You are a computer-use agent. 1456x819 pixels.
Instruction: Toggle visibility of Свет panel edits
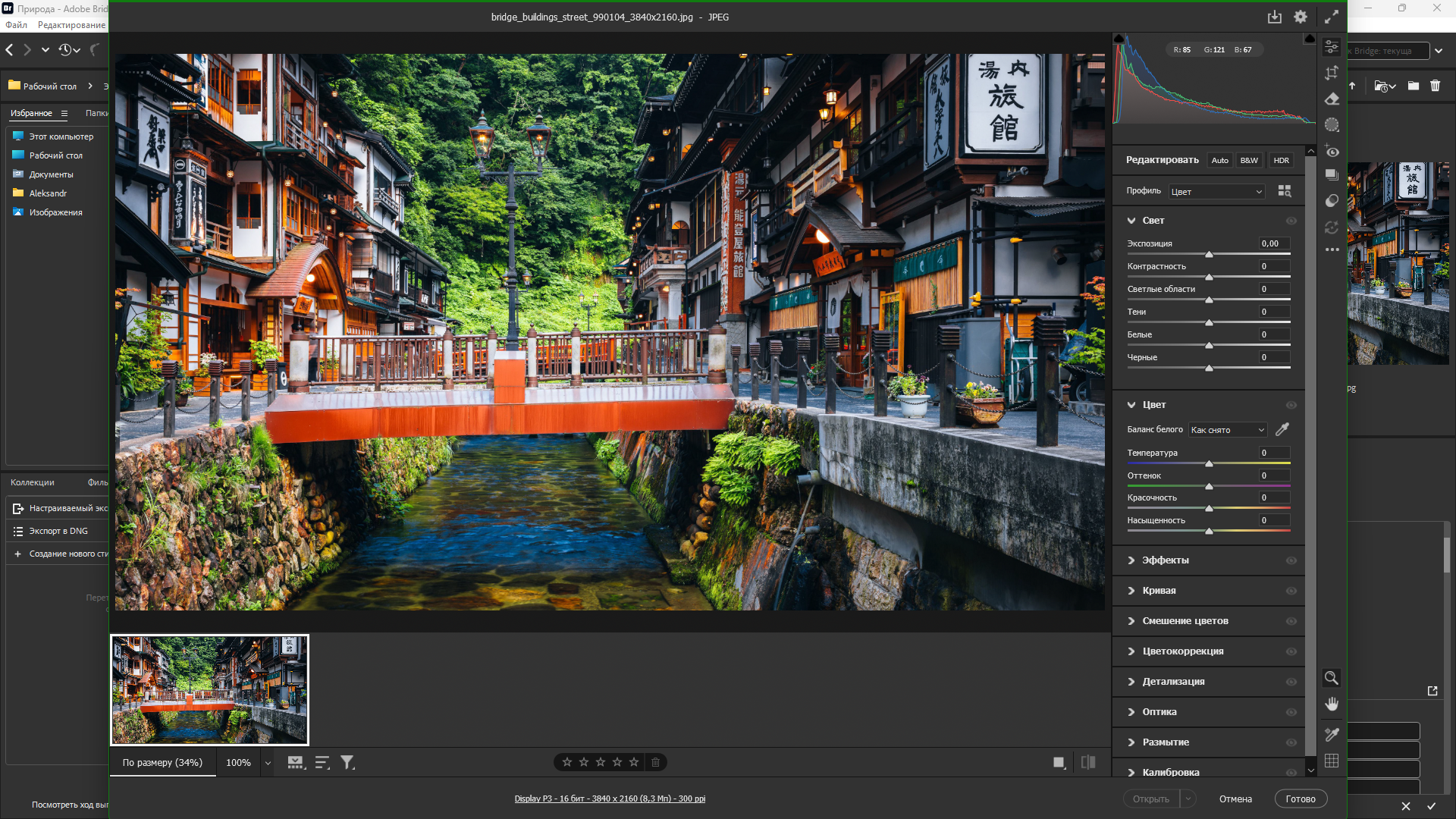pyautogui.click(x=1291, y=221)
